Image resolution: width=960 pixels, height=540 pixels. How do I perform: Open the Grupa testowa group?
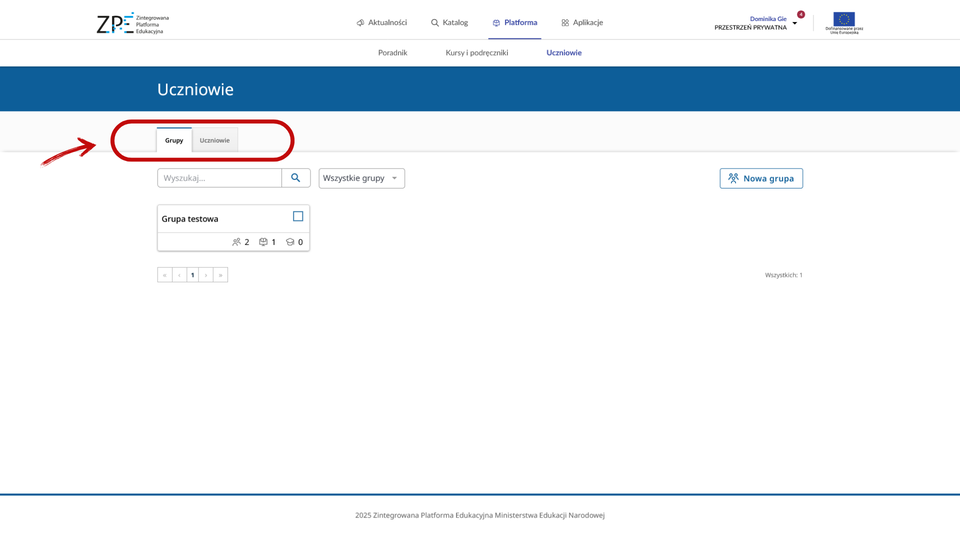pos(190,219)
